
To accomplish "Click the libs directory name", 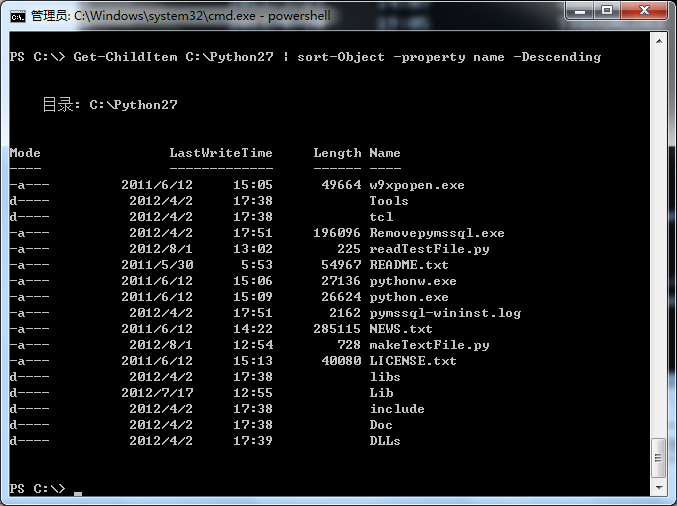I will [x=385, y=377].
